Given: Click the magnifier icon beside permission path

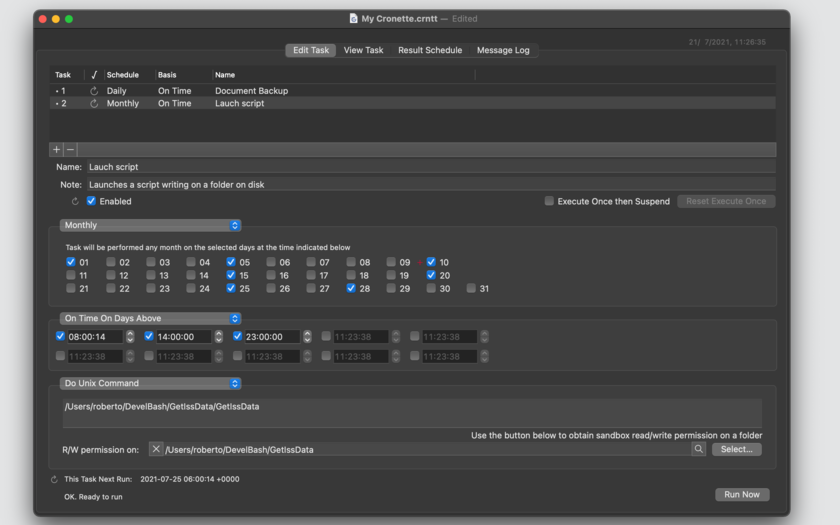Looking at the screenshot, I should (x=698, y=449).
